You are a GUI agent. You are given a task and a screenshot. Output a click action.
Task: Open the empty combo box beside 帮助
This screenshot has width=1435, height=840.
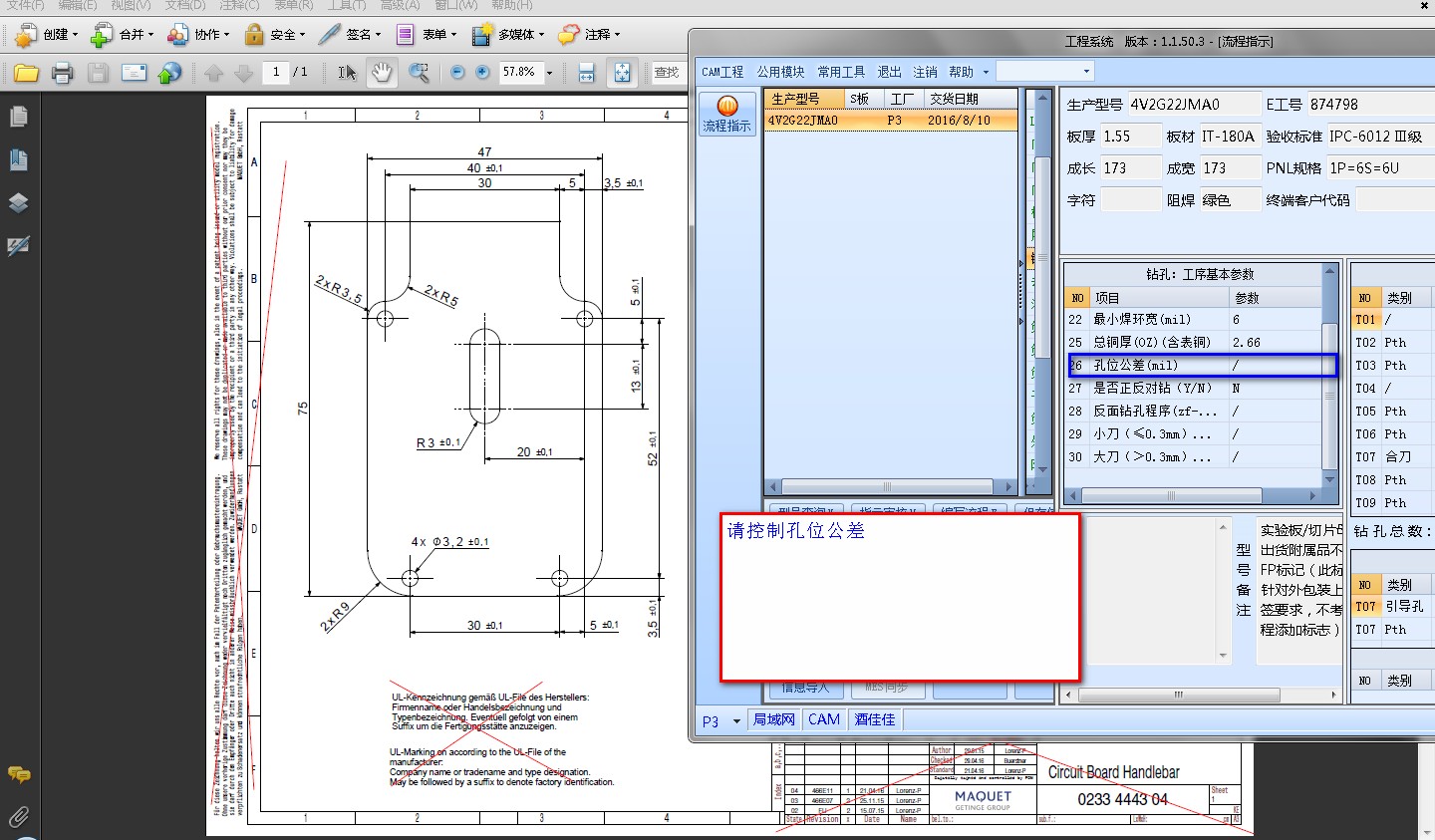tap(1044, 71)
